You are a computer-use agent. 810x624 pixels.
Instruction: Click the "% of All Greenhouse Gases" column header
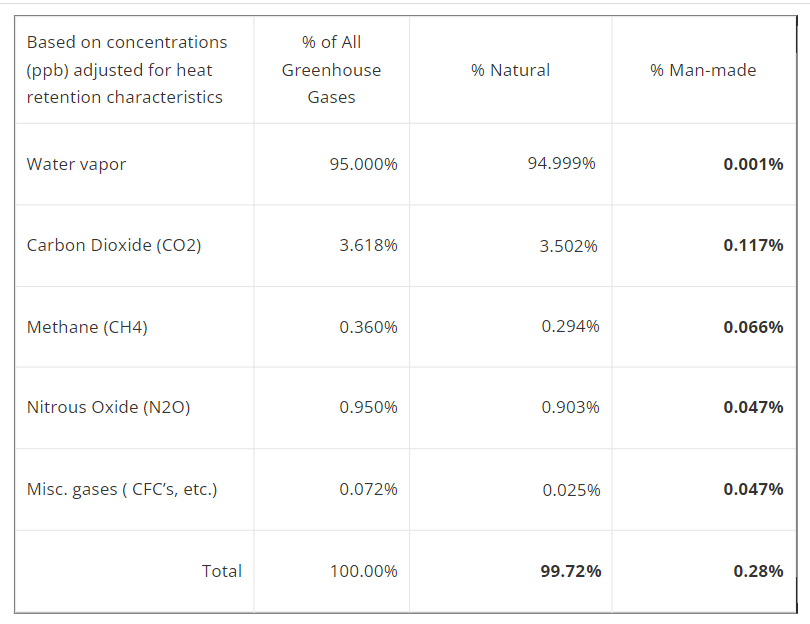[x=331, y=70]
